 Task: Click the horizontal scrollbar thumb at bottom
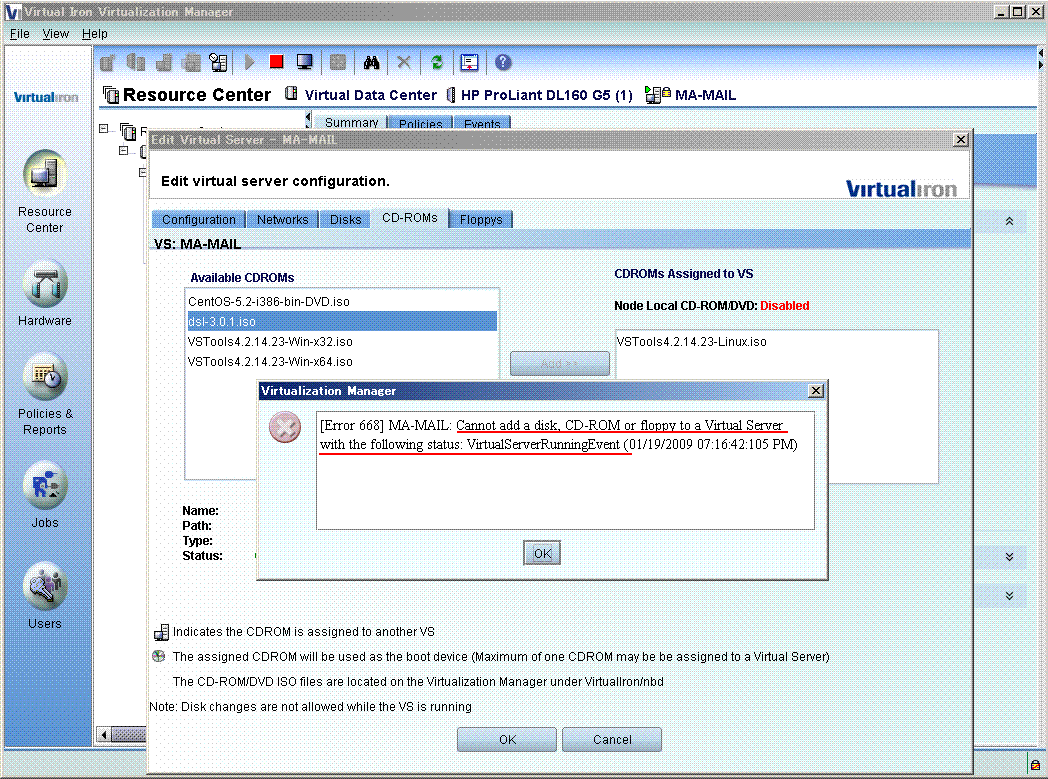[x=128, y=735]
